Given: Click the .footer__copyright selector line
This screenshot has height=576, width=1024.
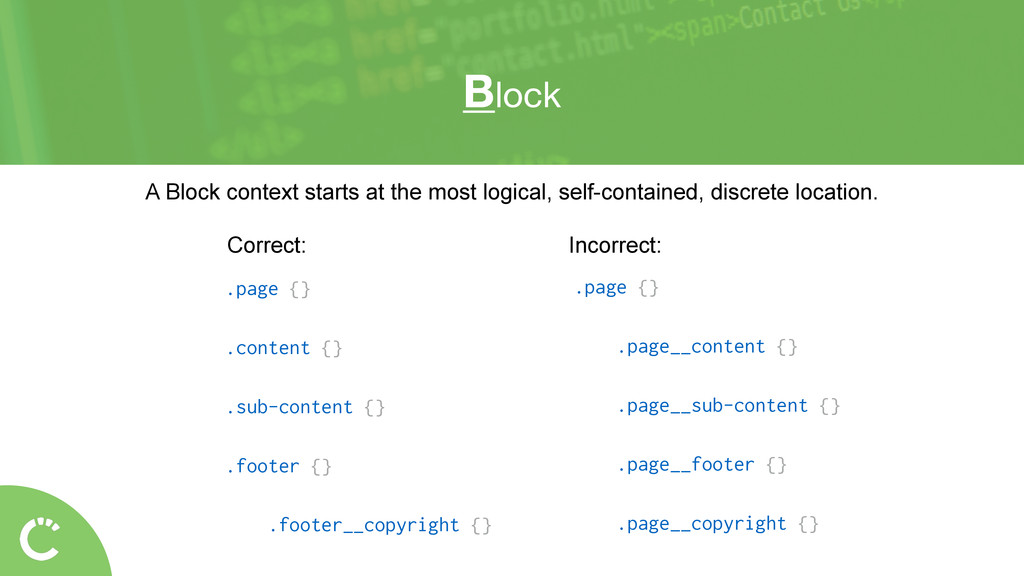Looking at the screenshot, I should tap(364, 525).
